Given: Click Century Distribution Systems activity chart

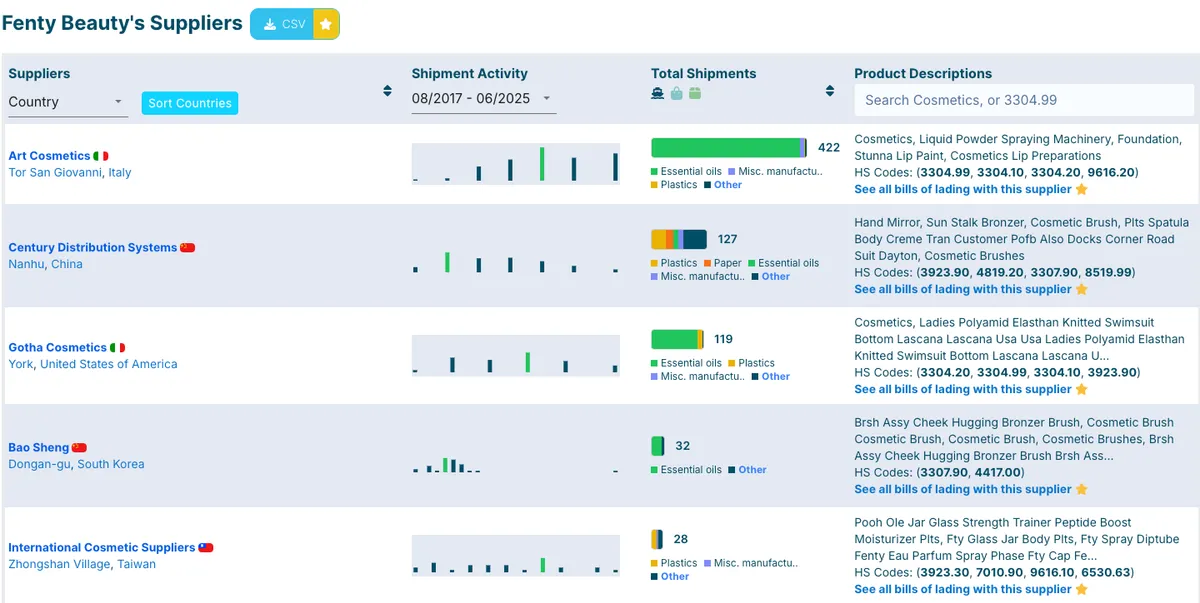Looking at the screenshot, I should [x=516, y=255].
